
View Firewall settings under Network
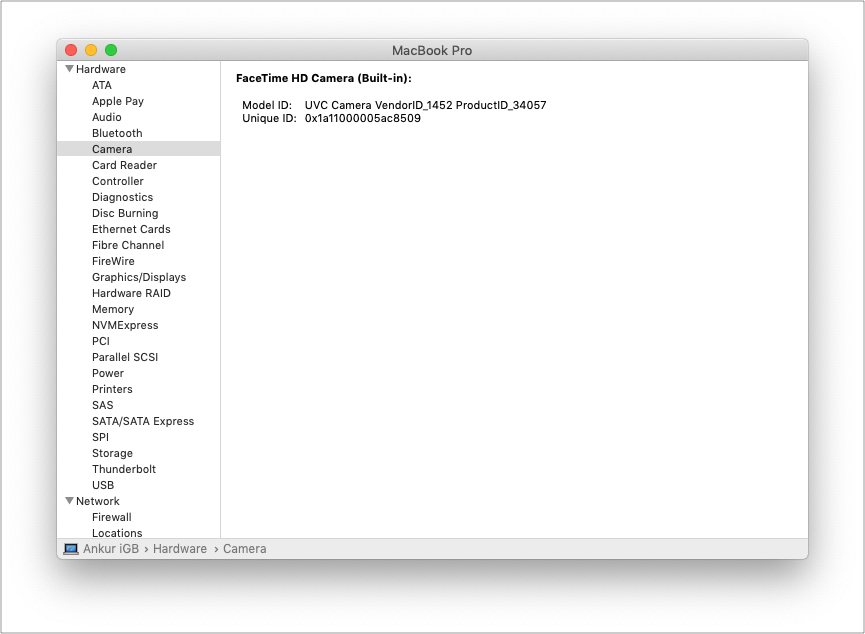pyautogui.click(x=111, y=517)
